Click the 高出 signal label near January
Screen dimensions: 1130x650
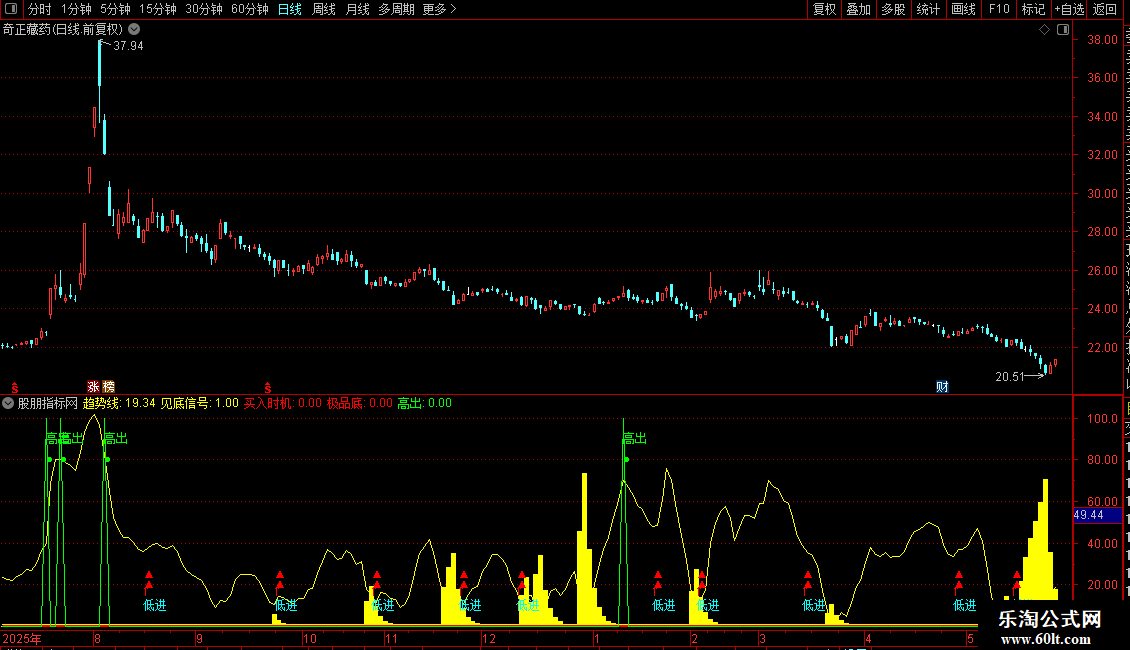click(635, 438)
